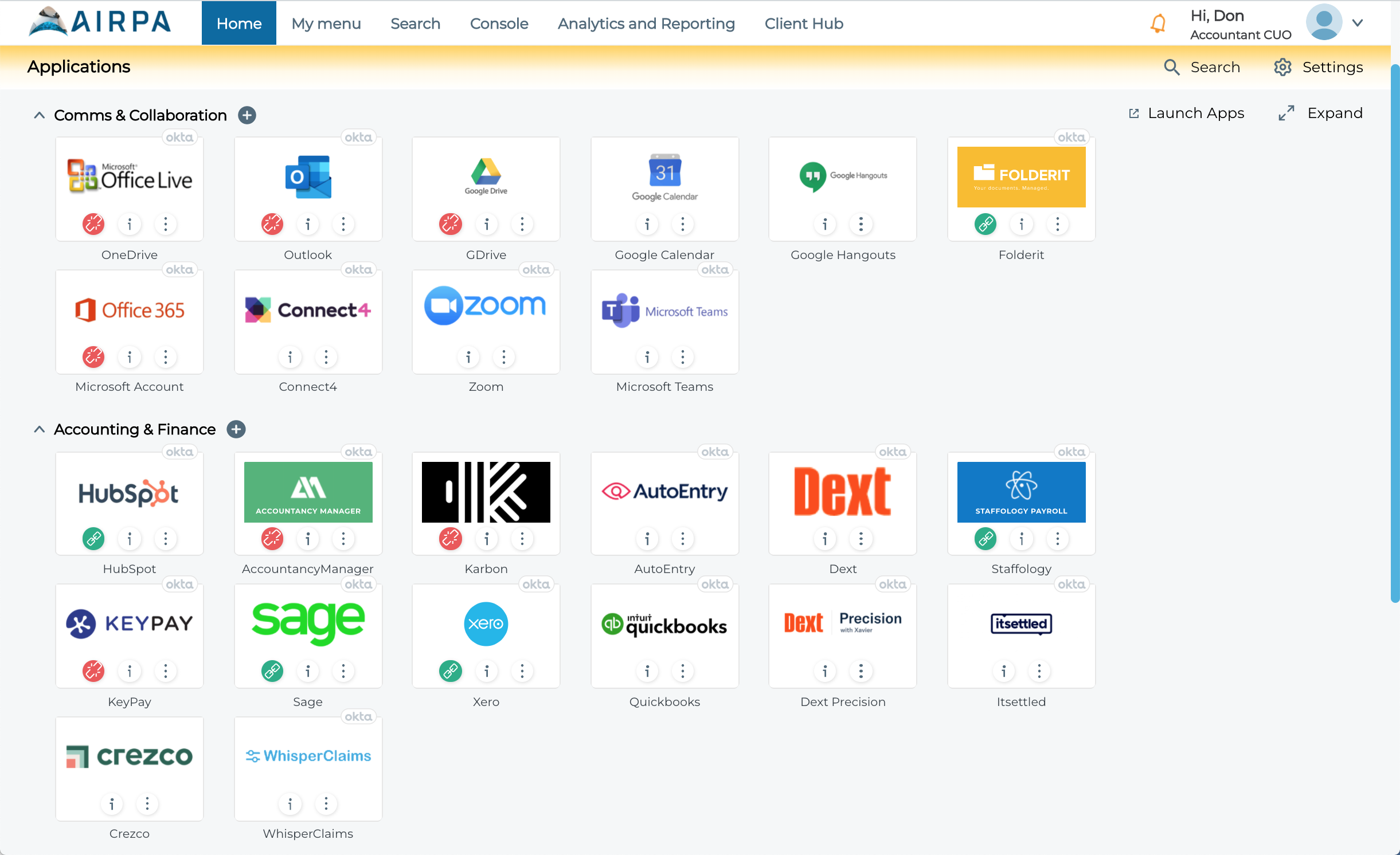The height and width of the screenshot is (855, 1400).
Task: Open the more options menu for Outlook
Action: coord(343,224)
